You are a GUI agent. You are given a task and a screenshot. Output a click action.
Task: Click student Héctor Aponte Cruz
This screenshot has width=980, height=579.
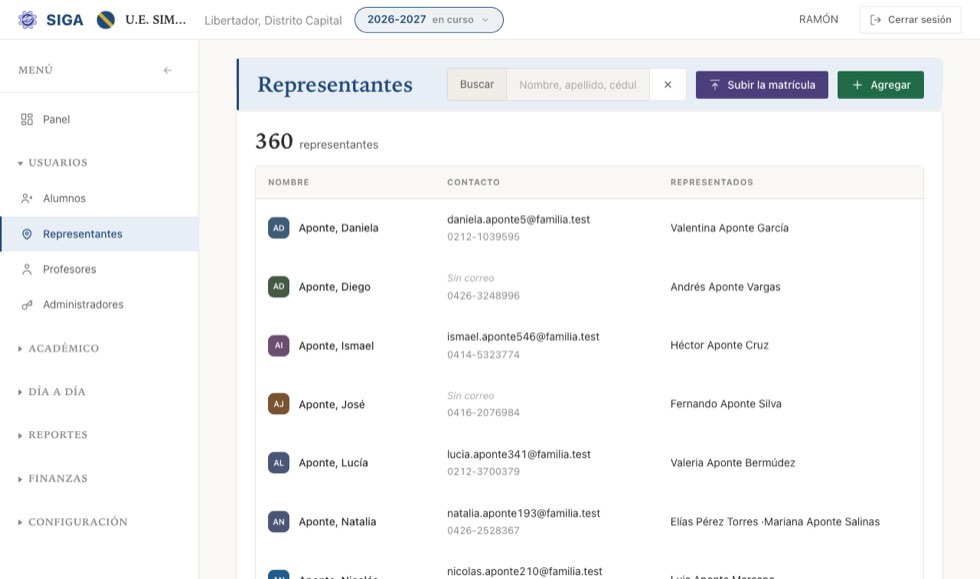[719, 345]
